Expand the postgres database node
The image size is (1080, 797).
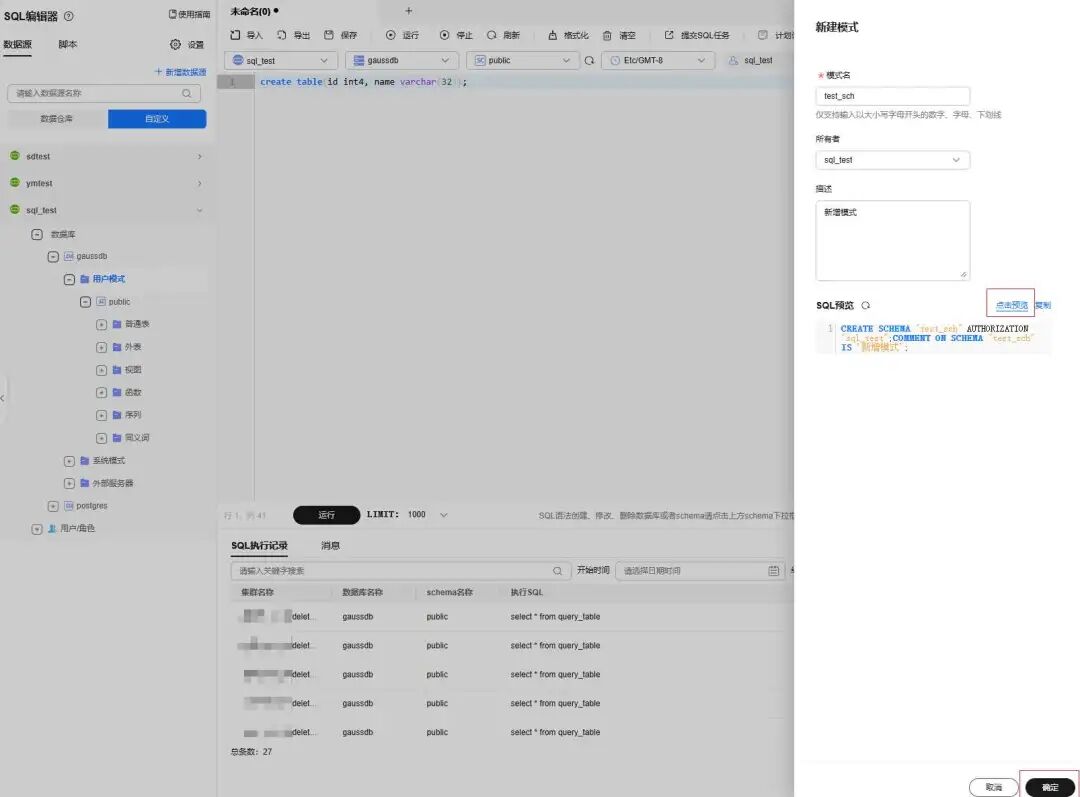coord(53,506)
